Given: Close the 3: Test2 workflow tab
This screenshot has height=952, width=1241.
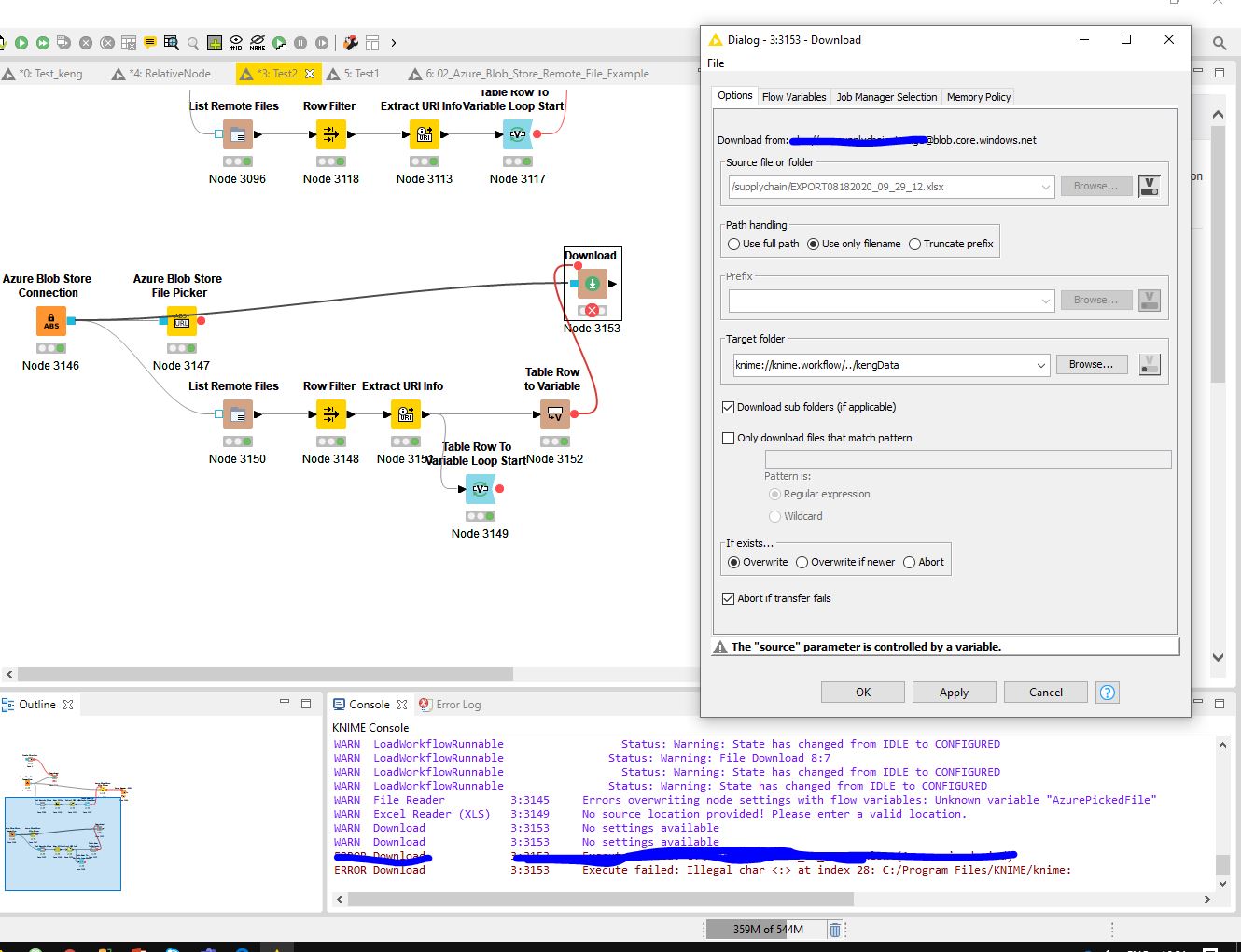Looking at the screenshot, I should click(310, 74).
